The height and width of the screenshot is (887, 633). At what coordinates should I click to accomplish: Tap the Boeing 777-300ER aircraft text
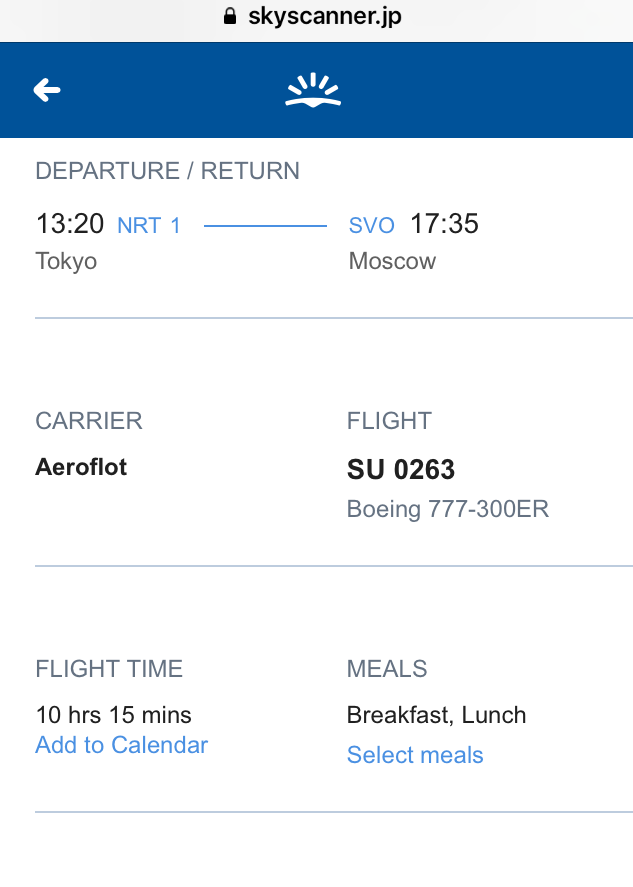pos(447,509)
